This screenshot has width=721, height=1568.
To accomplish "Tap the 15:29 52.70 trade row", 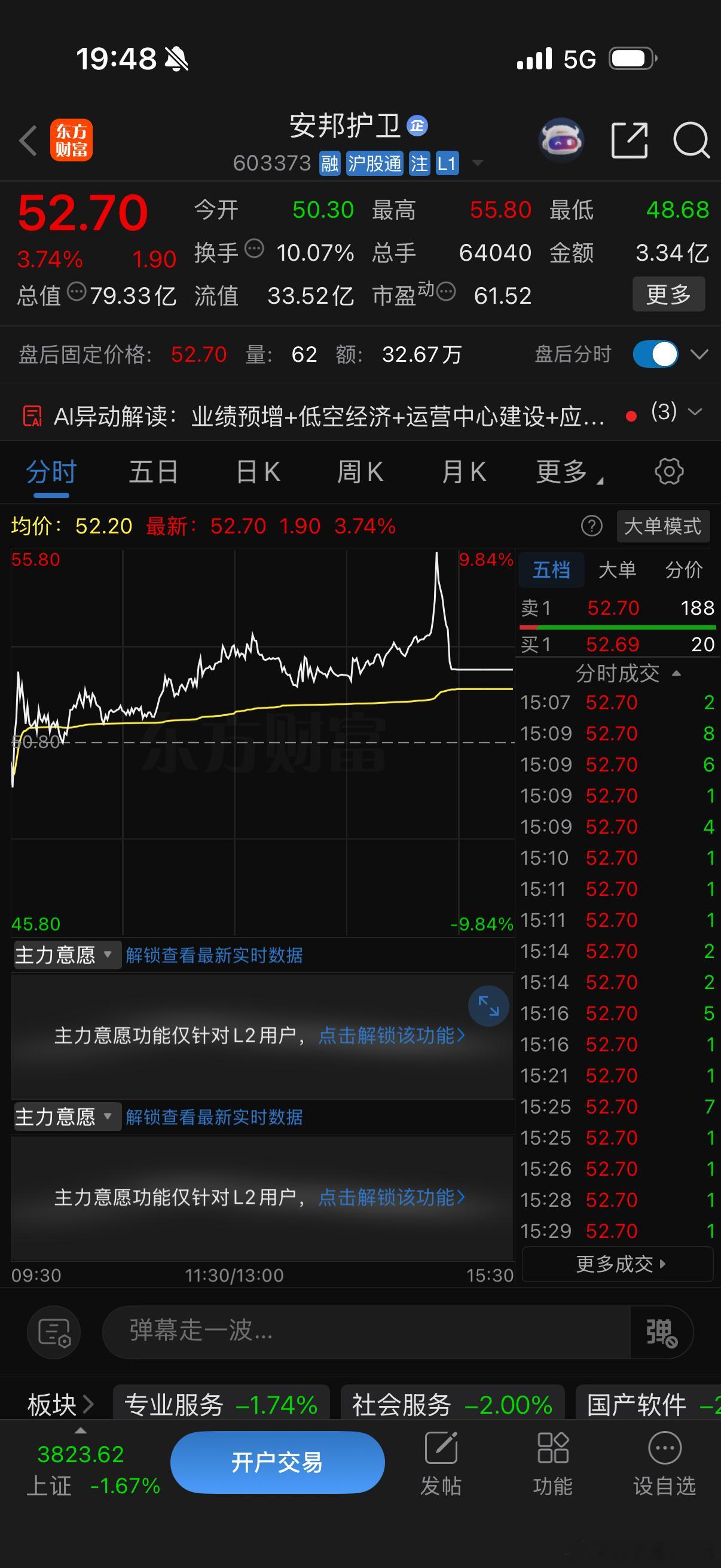I will tap(618, 1231).
